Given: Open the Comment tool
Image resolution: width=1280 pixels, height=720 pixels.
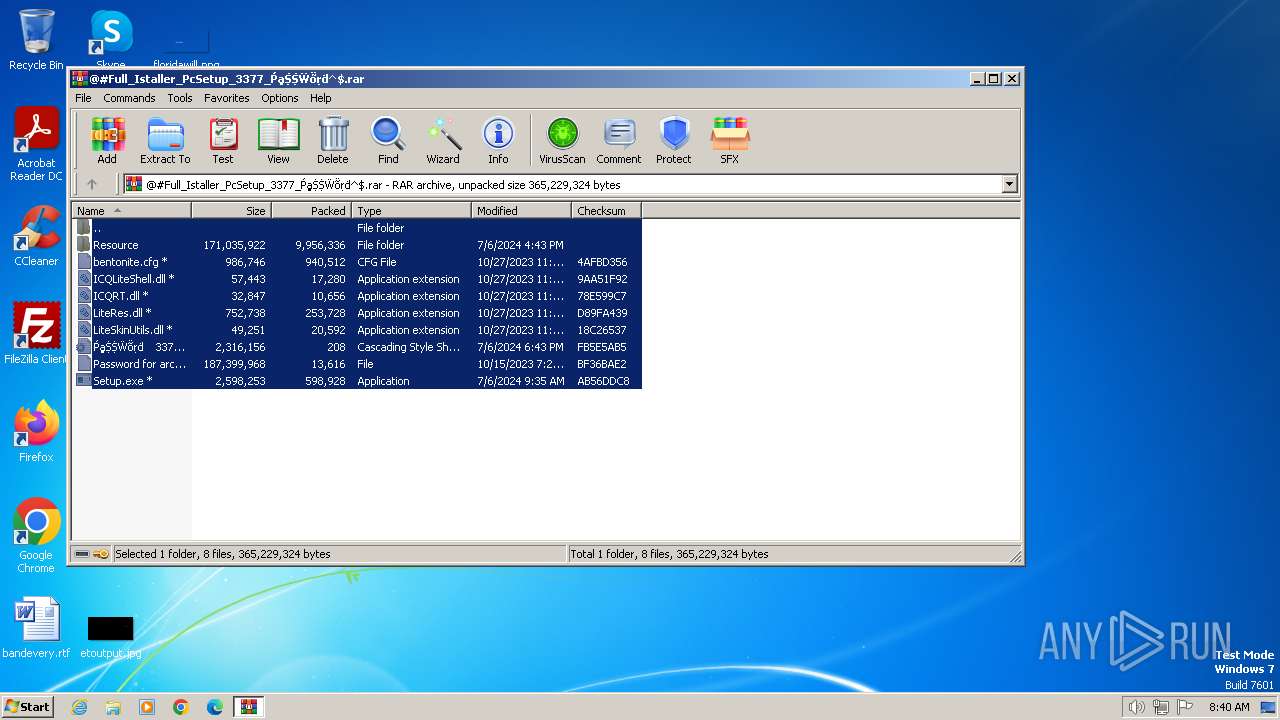Looking at the screenshot, I should pos(619,140).
